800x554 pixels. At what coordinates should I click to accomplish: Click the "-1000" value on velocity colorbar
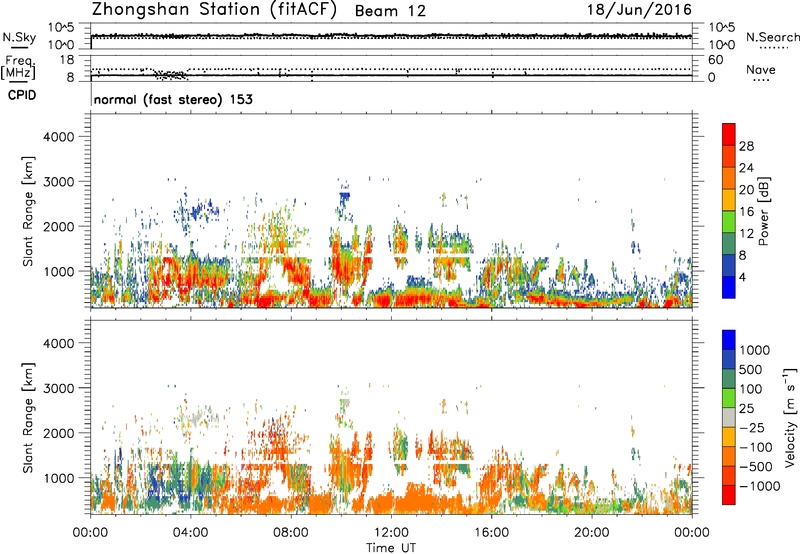coord(759,486)
